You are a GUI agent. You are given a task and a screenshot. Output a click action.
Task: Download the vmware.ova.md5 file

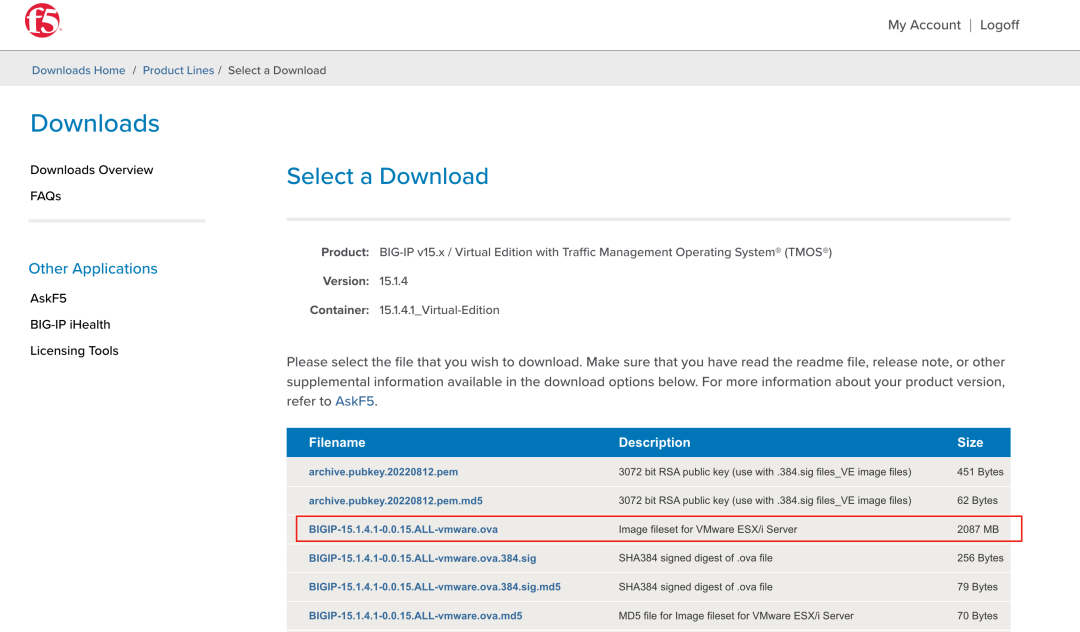[x=415, y=616]
